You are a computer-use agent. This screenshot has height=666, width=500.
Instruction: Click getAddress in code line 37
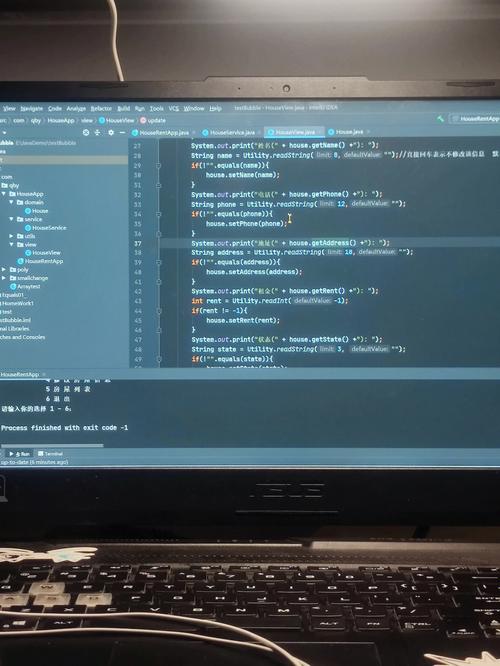click(330, 243)
